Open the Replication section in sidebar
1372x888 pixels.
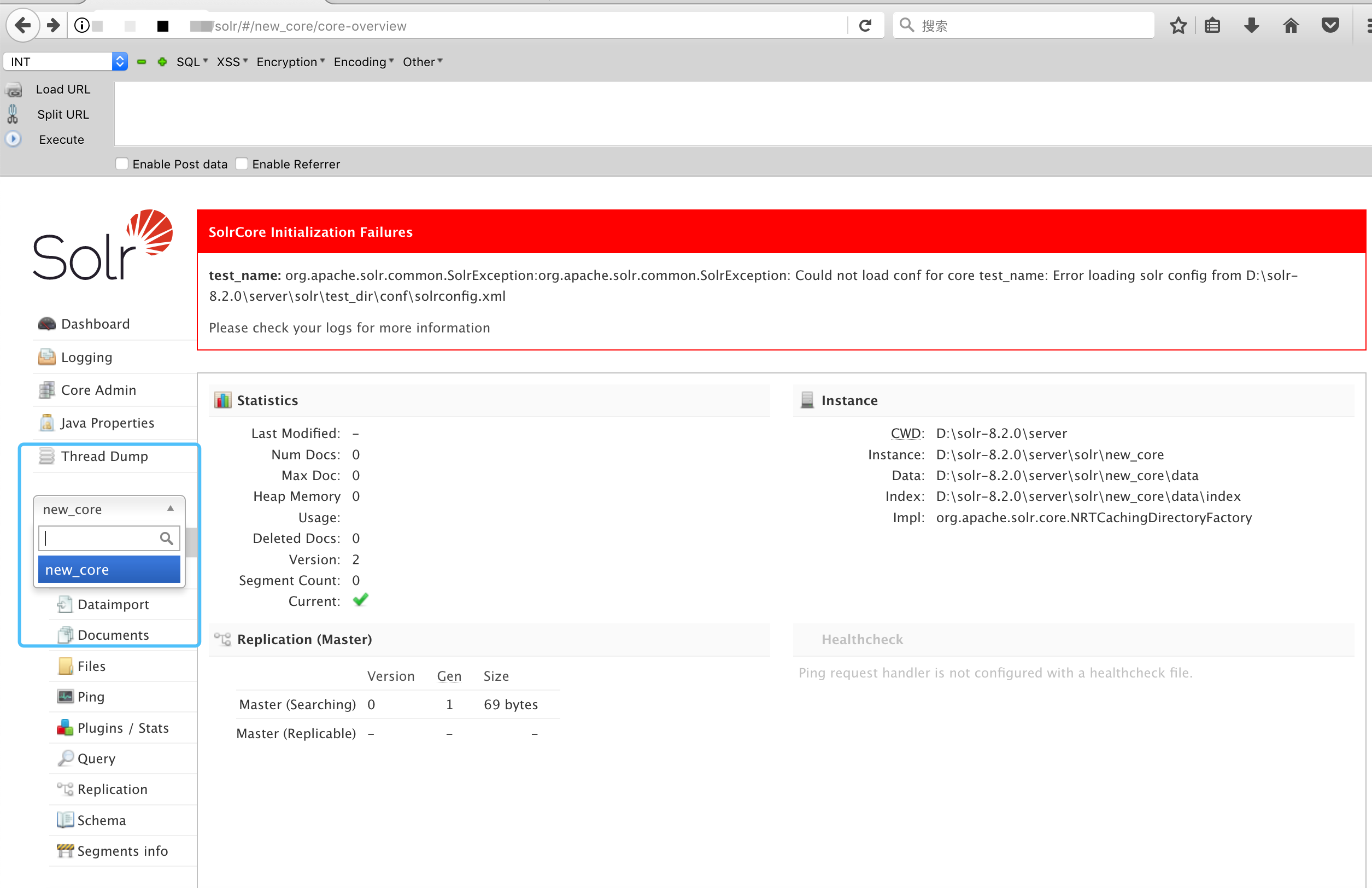click(x=113, y=790)
